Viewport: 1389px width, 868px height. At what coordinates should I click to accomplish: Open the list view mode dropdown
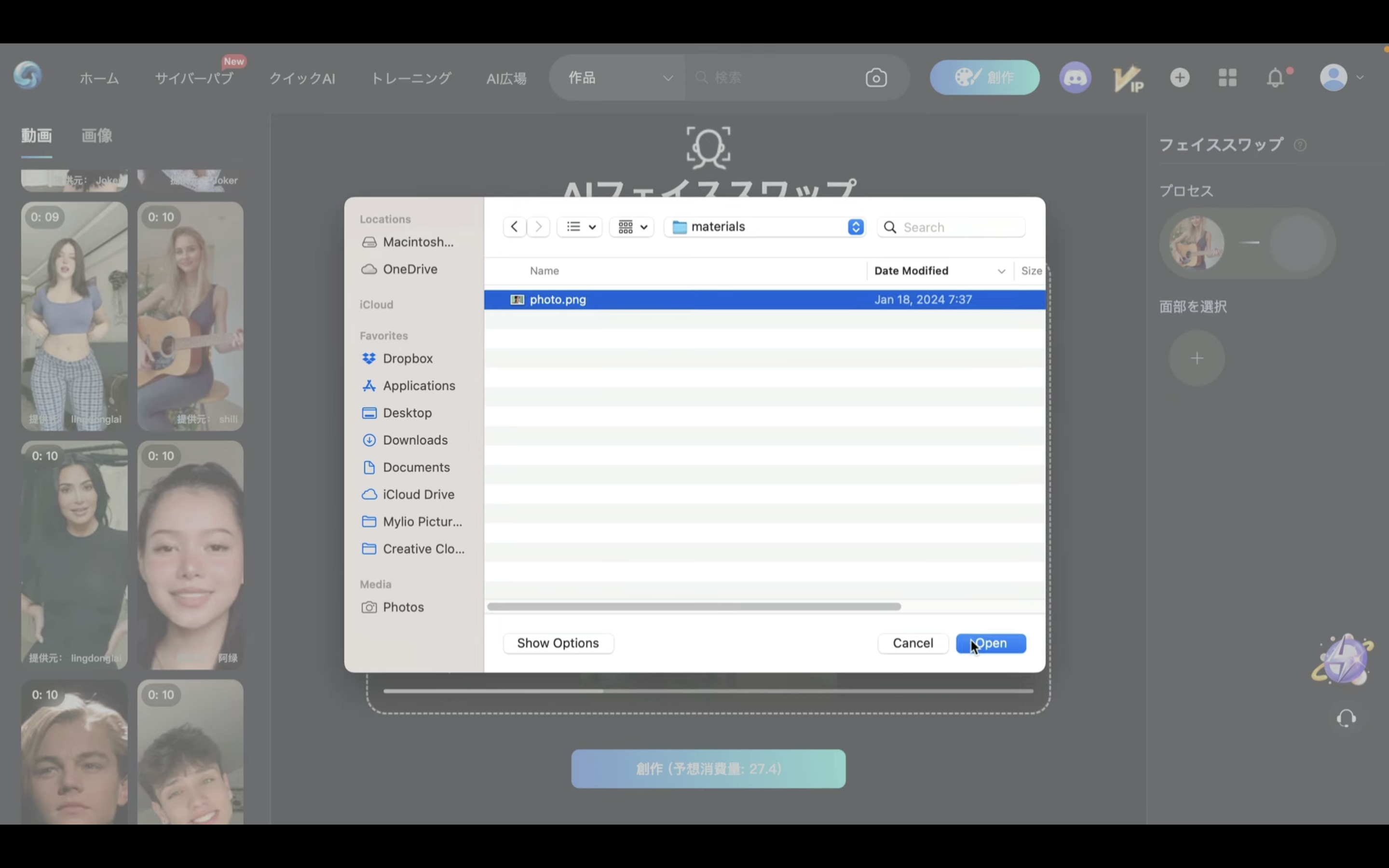[580, 227]
